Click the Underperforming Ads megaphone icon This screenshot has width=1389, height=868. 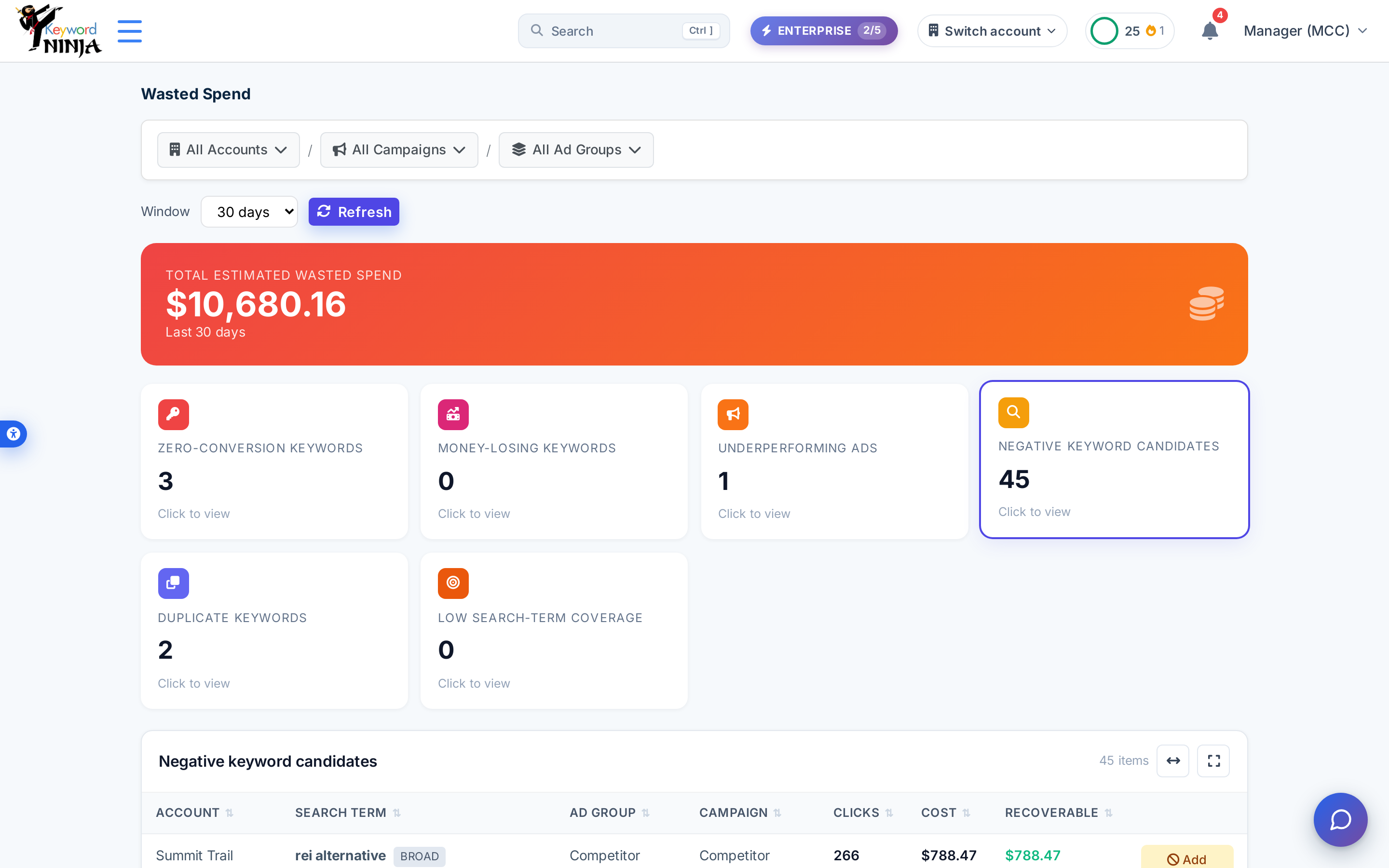click(733, 415)
